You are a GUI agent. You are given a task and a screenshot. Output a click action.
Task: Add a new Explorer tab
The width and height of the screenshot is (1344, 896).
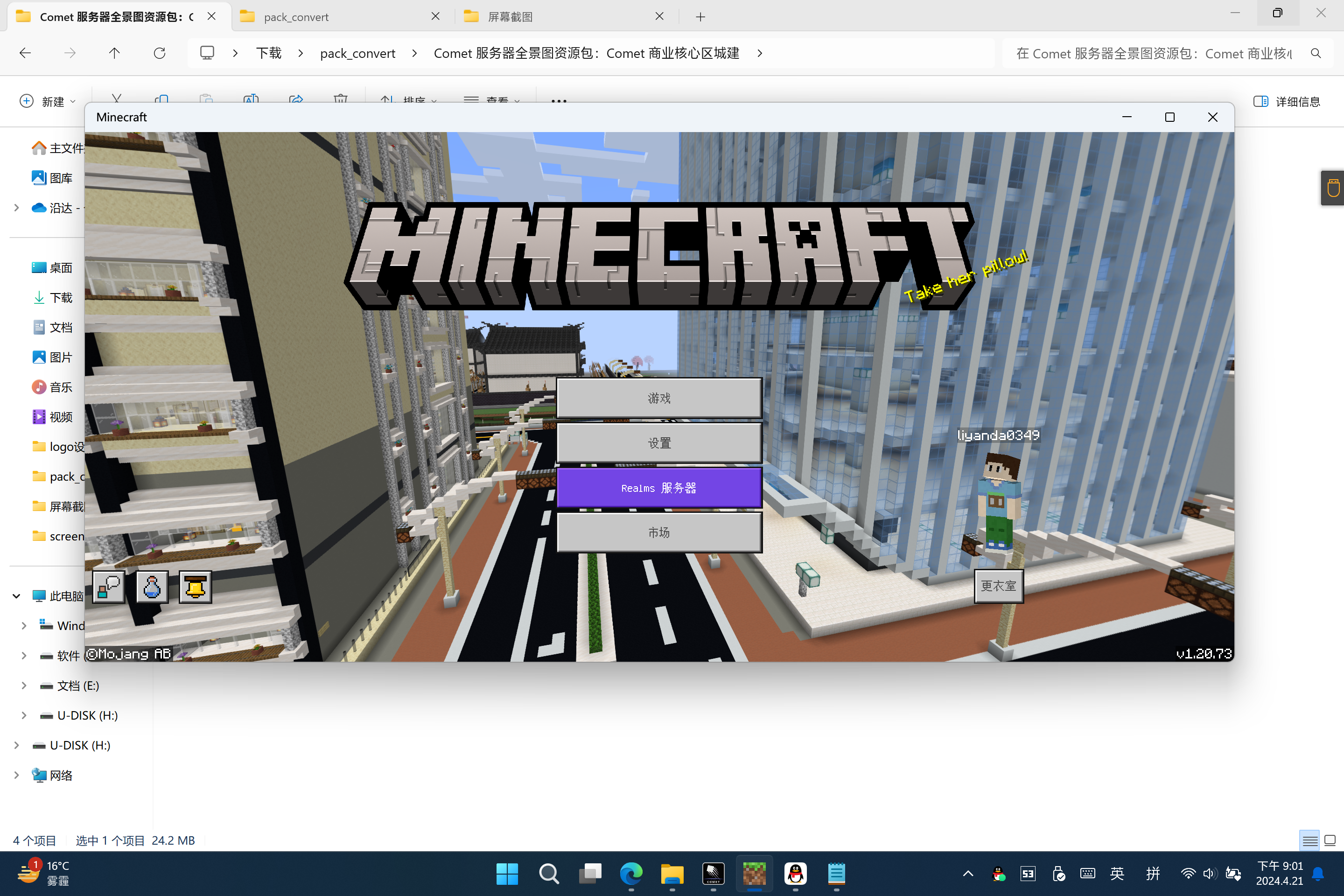pos(700,17)
